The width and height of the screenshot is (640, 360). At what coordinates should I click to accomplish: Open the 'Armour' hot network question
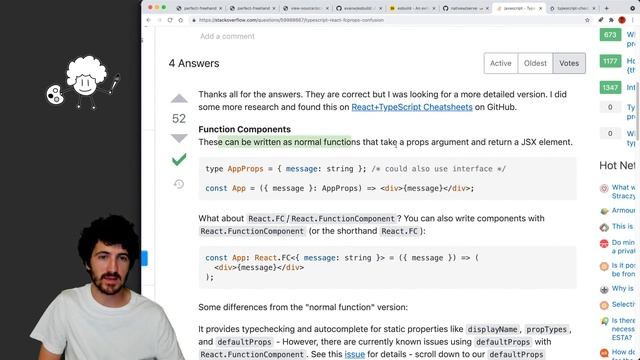(623, 210)
